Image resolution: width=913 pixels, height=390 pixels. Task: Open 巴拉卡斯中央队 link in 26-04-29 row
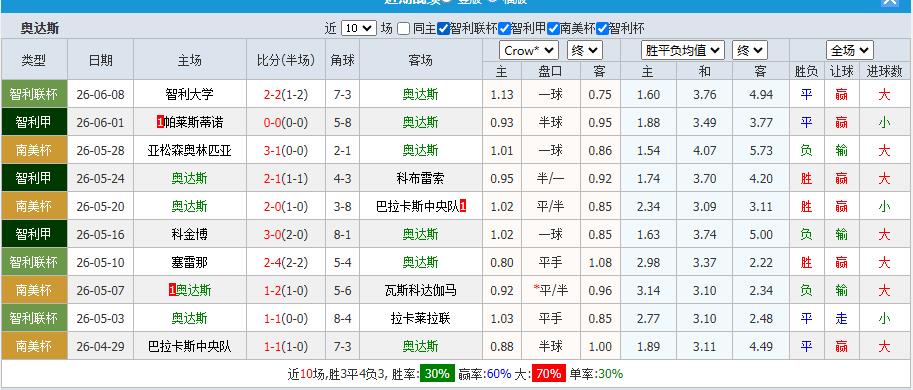tap(190, 346)
